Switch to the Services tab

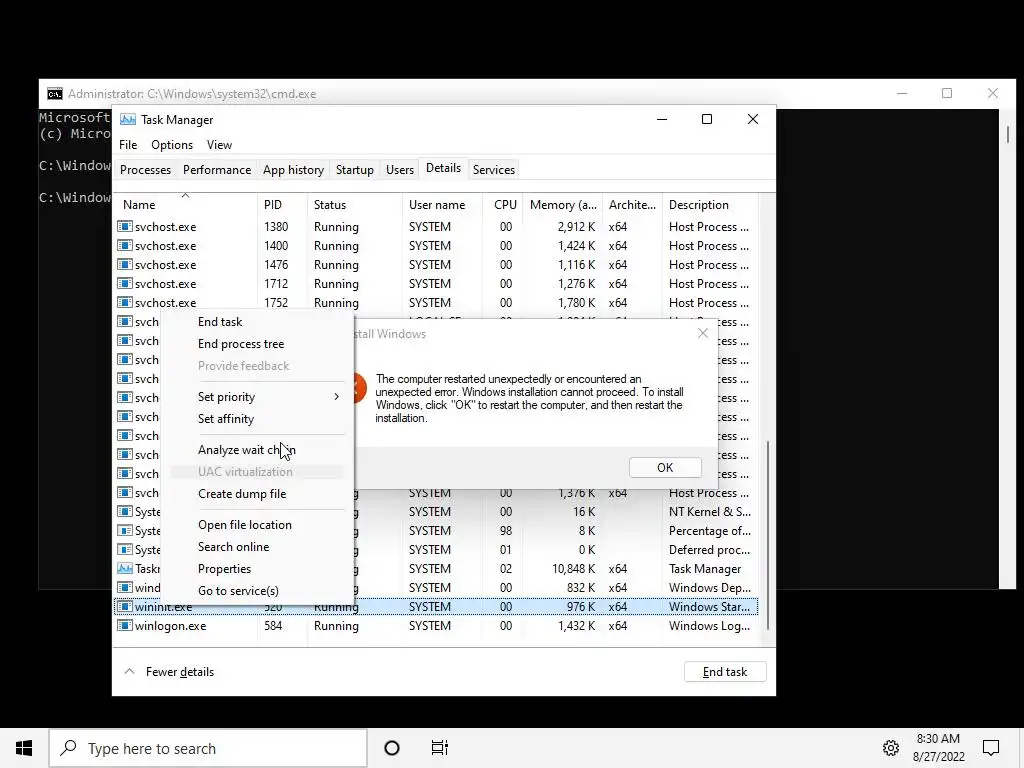pyautogui.click(x=494, y=170)
